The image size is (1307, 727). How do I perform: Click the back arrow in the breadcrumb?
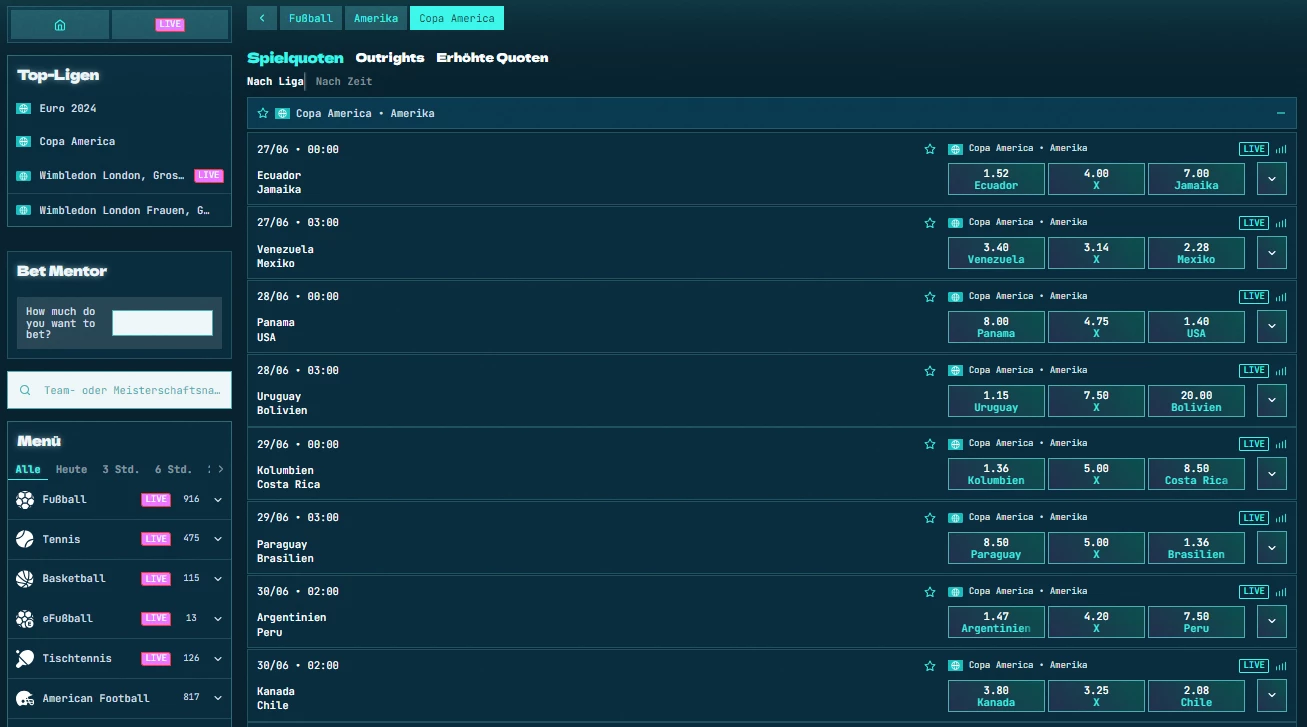coord(262,18)
